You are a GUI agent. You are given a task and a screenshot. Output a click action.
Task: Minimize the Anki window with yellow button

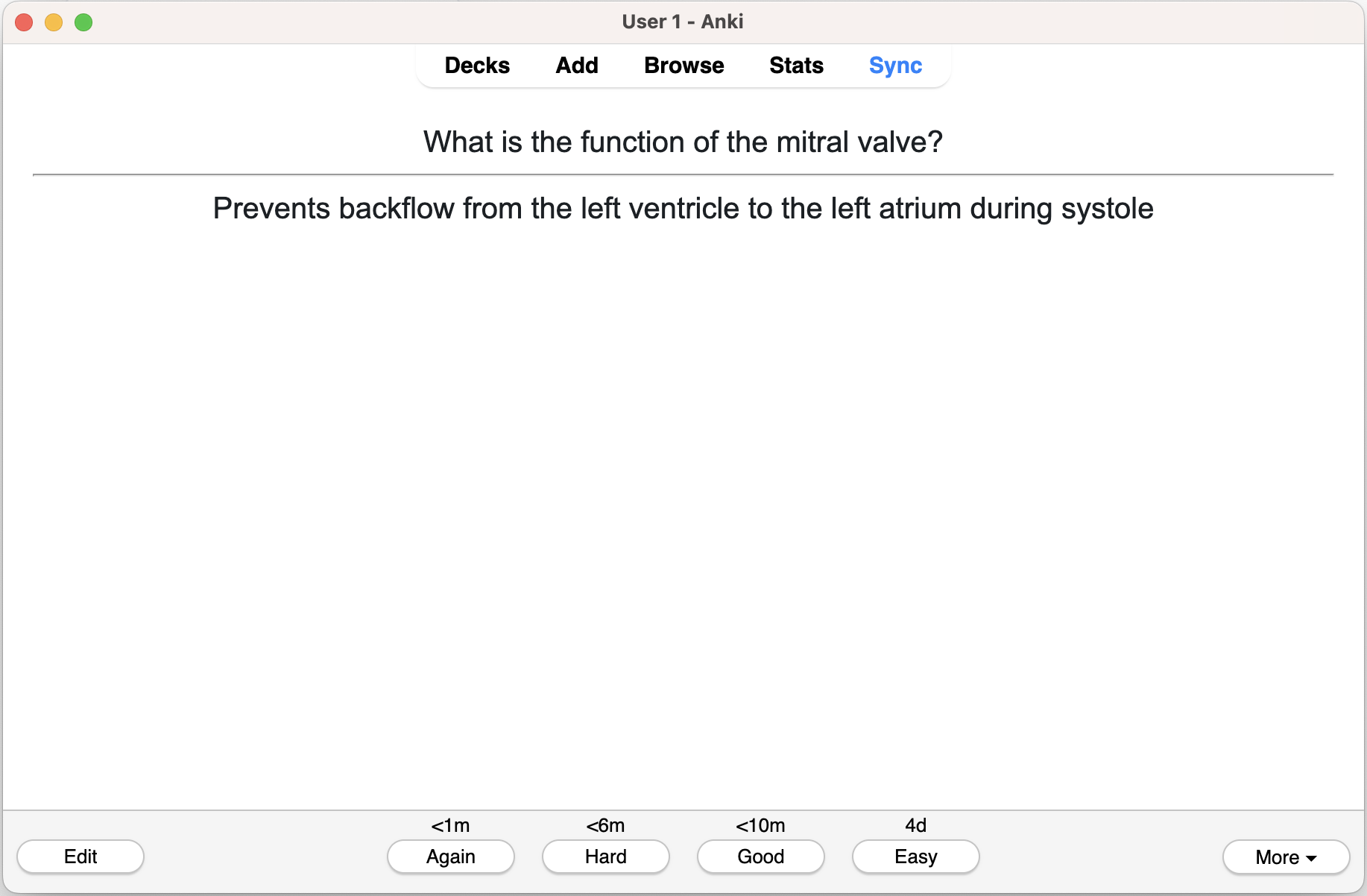(x=54, y=22)
